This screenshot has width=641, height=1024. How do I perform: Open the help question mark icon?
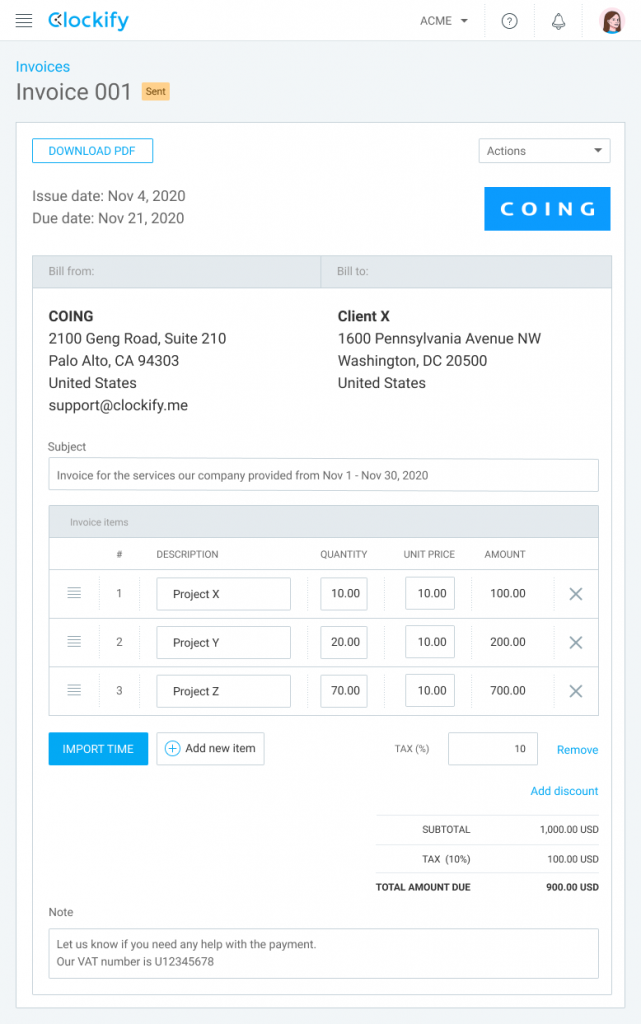(509, 21)
